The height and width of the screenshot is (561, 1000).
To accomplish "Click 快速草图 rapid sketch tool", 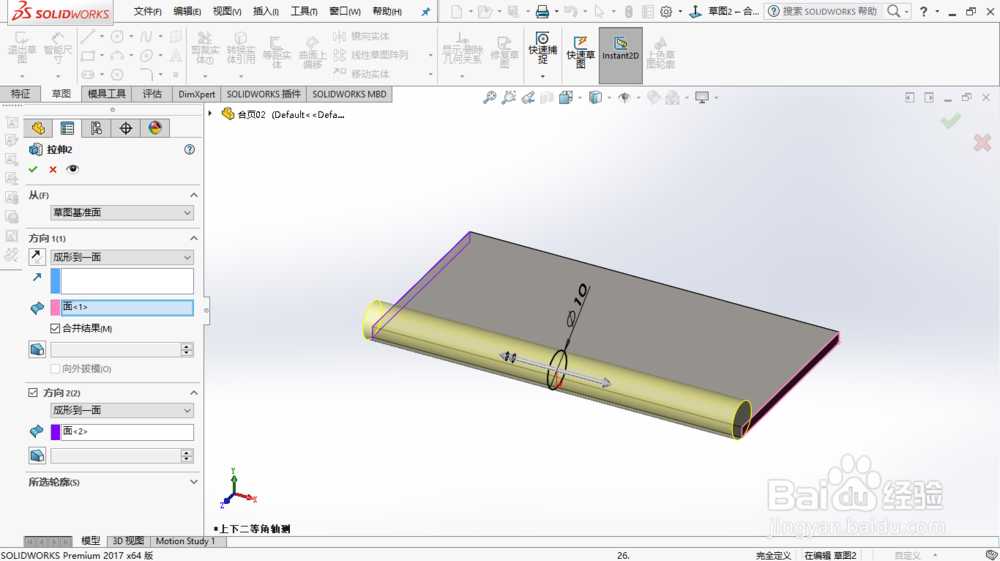I will pos(580,51).
